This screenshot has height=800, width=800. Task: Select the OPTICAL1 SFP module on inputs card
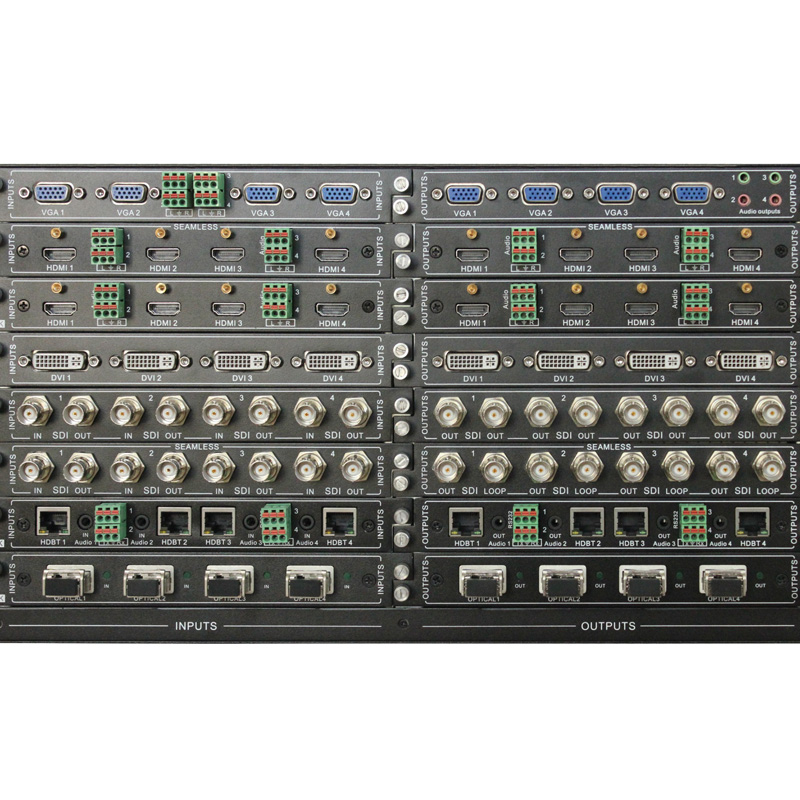click(68, 581)
